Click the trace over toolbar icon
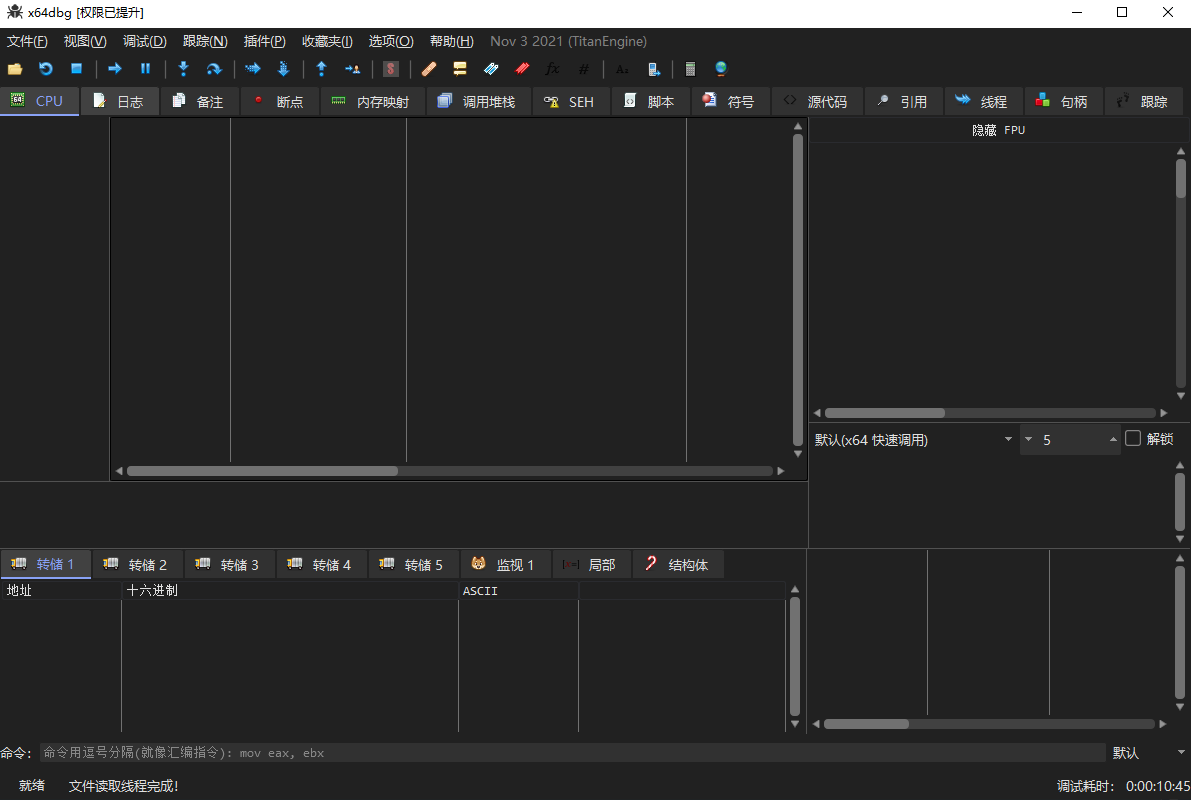 coord(283,69)
